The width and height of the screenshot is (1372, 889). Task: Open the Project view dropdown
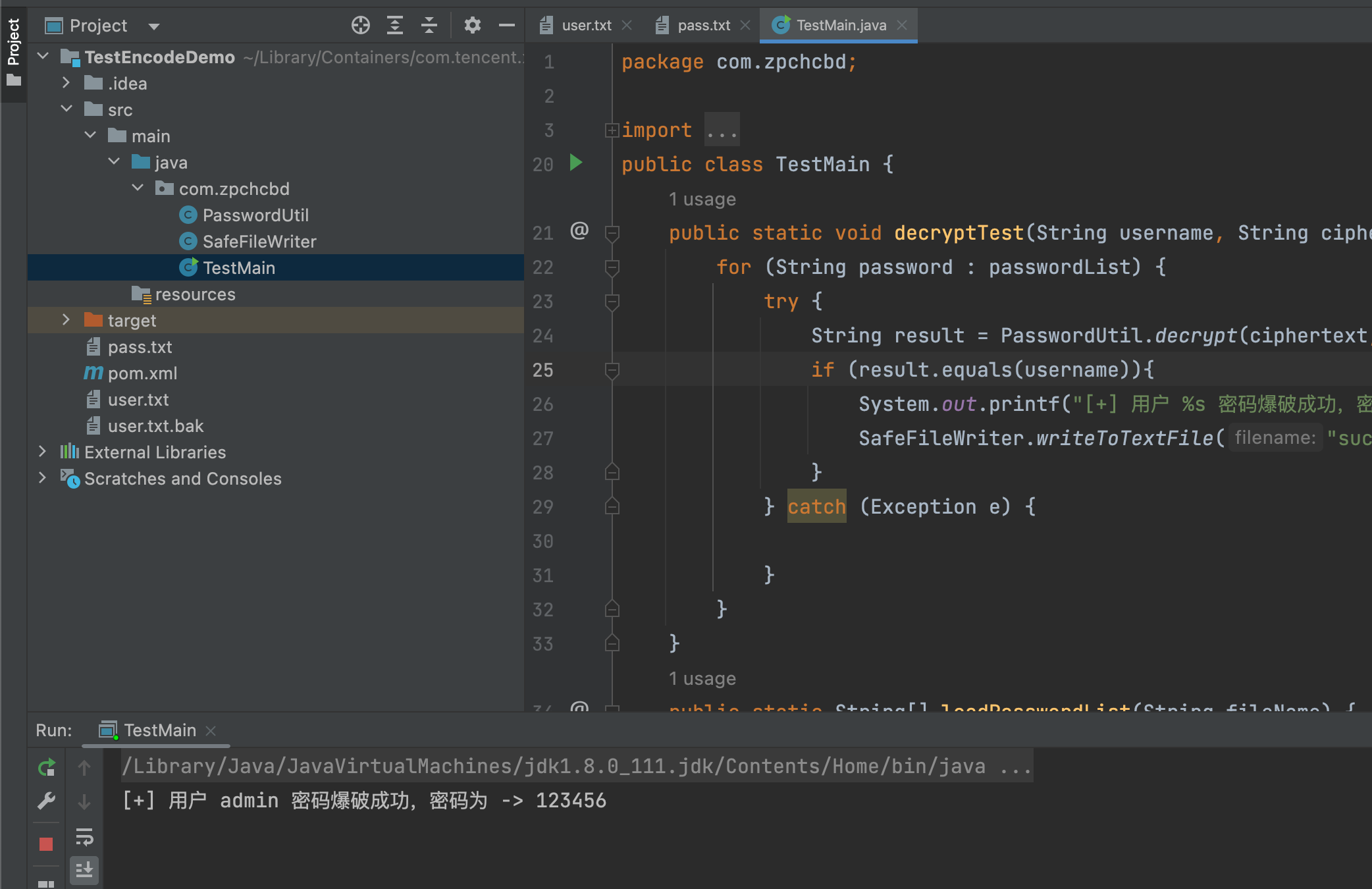[154, 26]
